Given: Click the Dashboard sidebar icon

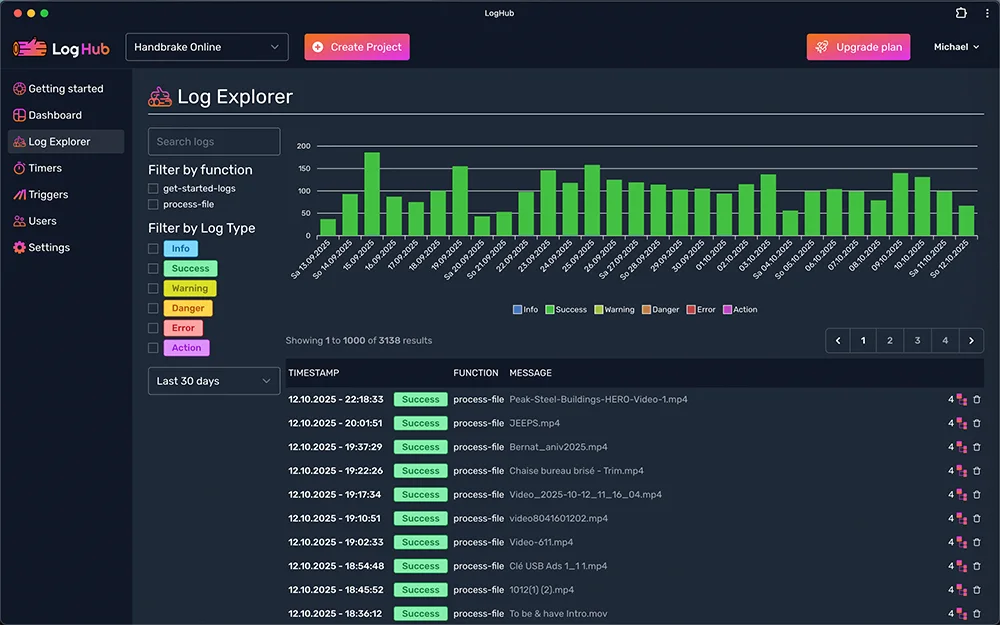Looking at the screenshot, I should pyautogui.click(x=19, y=115).
